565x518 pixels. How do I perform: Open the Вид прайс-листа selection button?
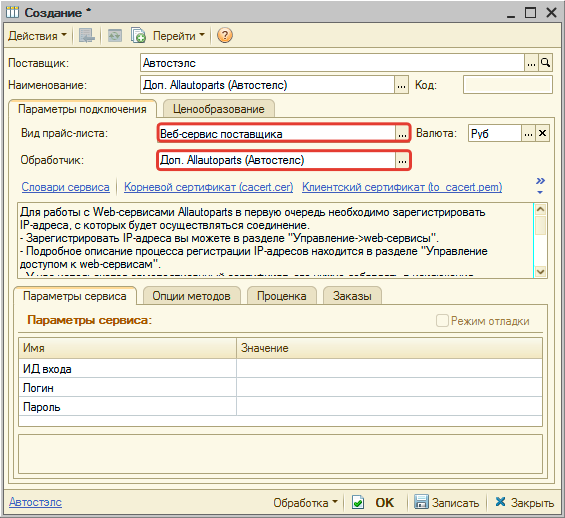402,134
